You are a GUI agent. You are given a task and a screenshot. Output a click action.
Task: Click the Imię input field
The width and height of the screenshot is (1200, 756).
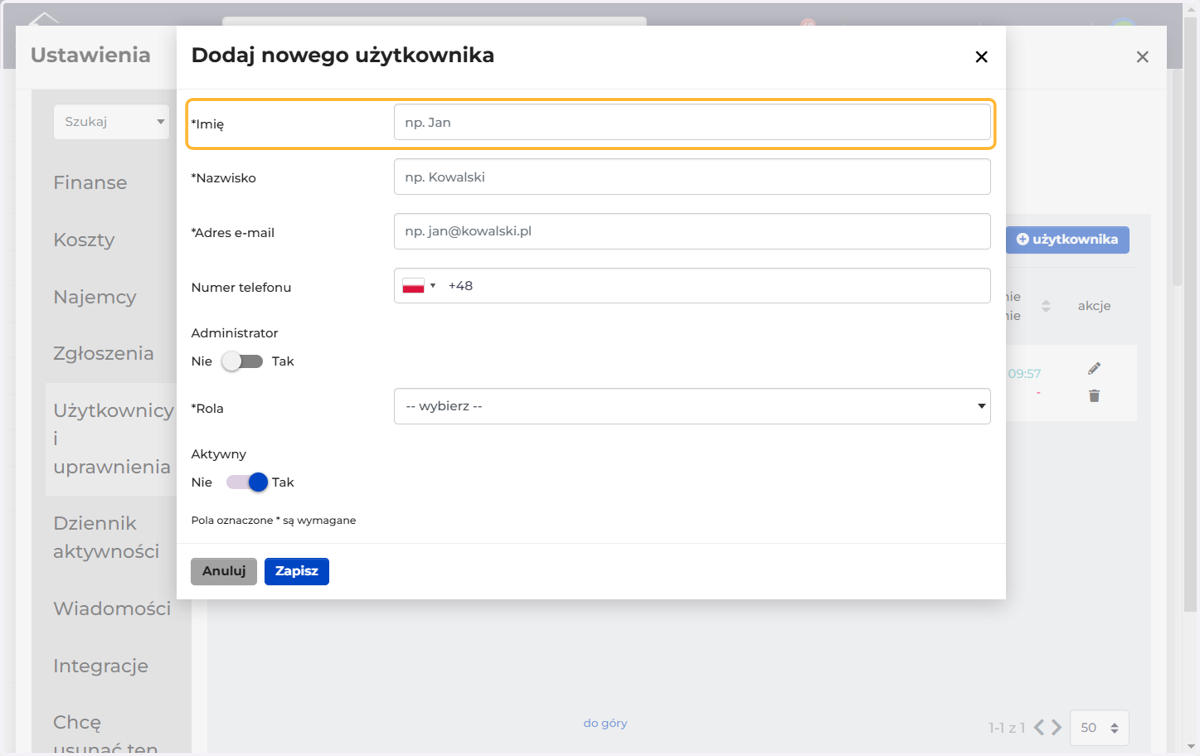point(692,122)
